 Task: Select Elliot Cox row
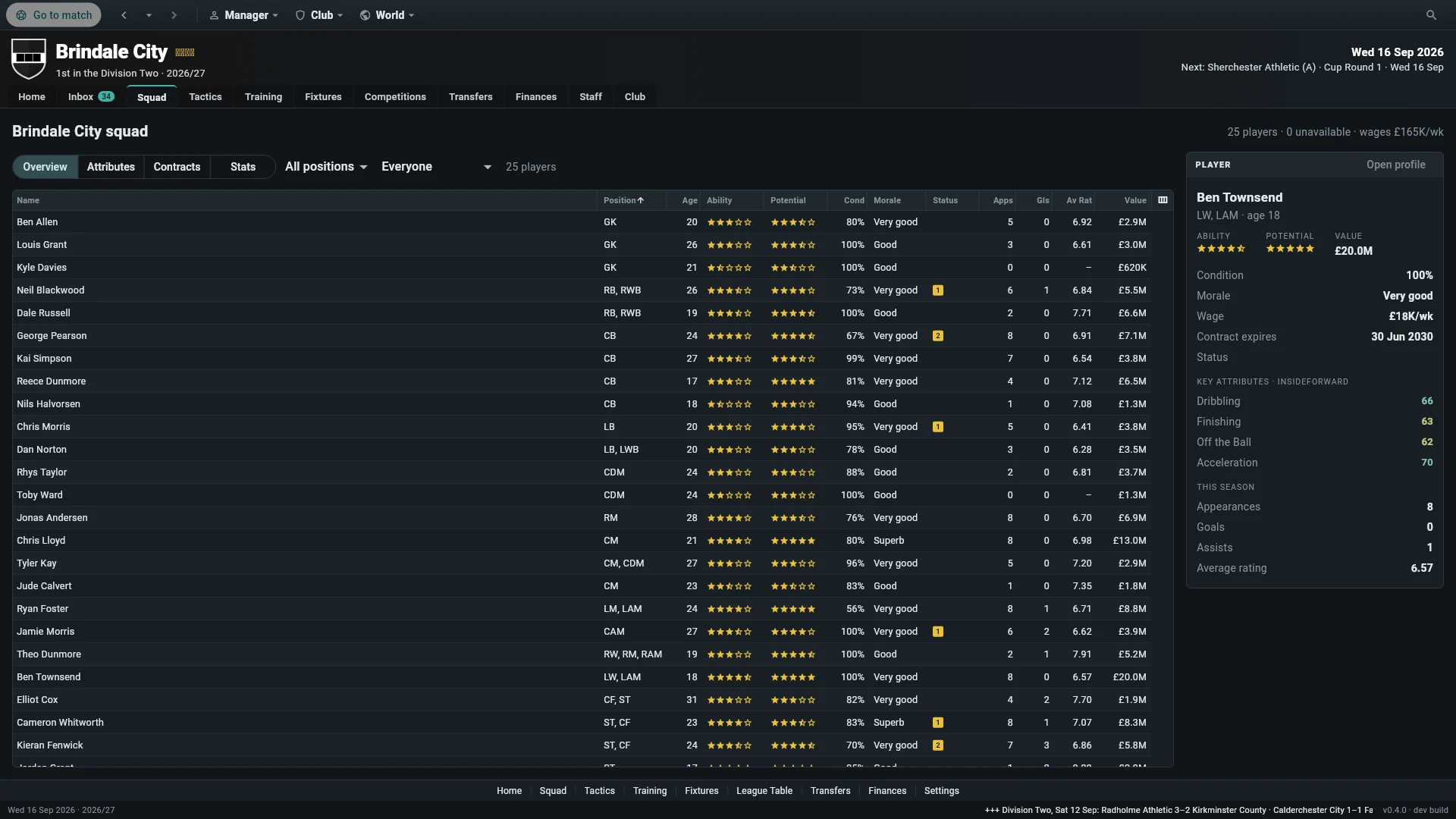click(x=582, y=700)
